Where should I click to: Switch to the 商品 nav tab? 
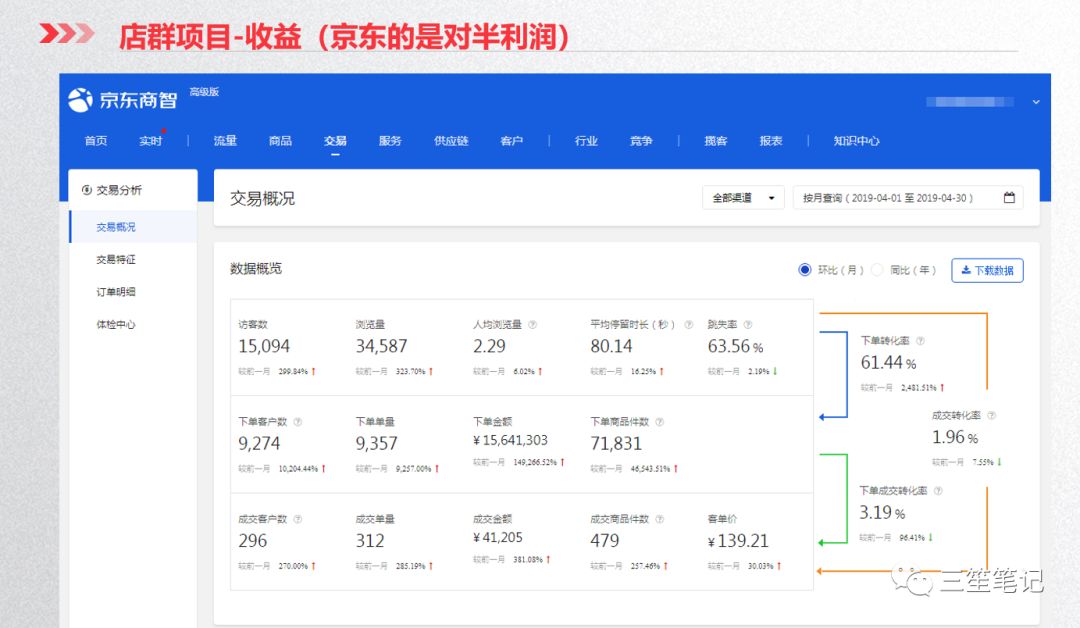point(280,140)
